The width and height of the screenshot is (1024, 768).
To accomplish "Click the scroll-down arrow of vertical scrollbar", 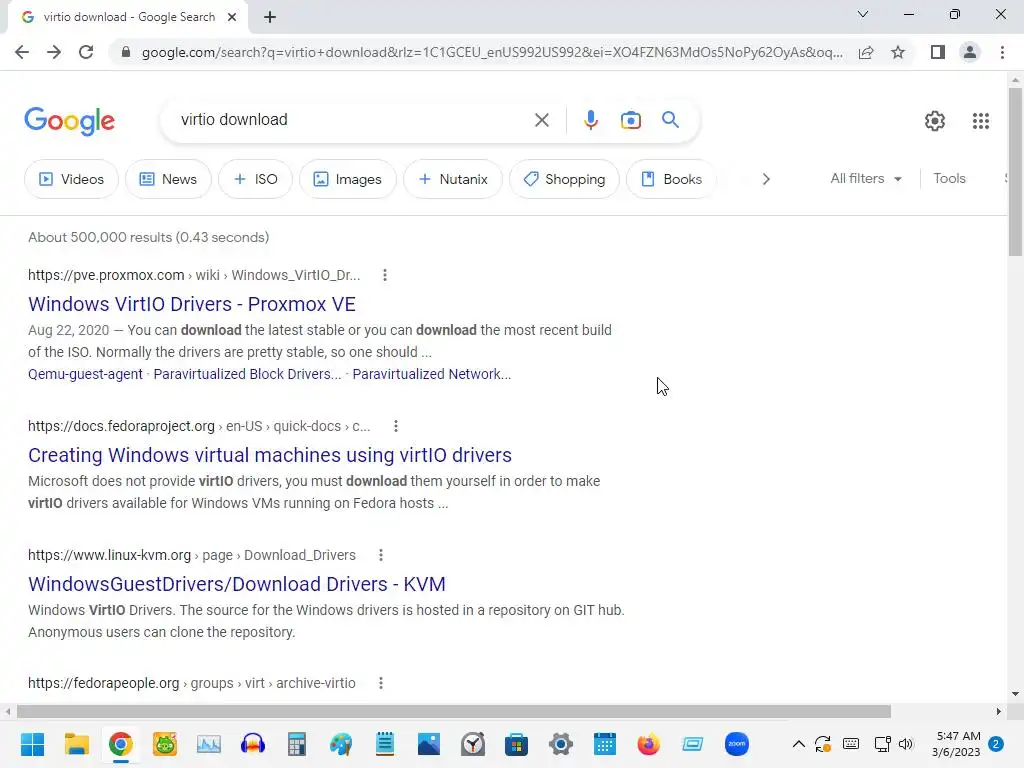I will point(1015,694).
